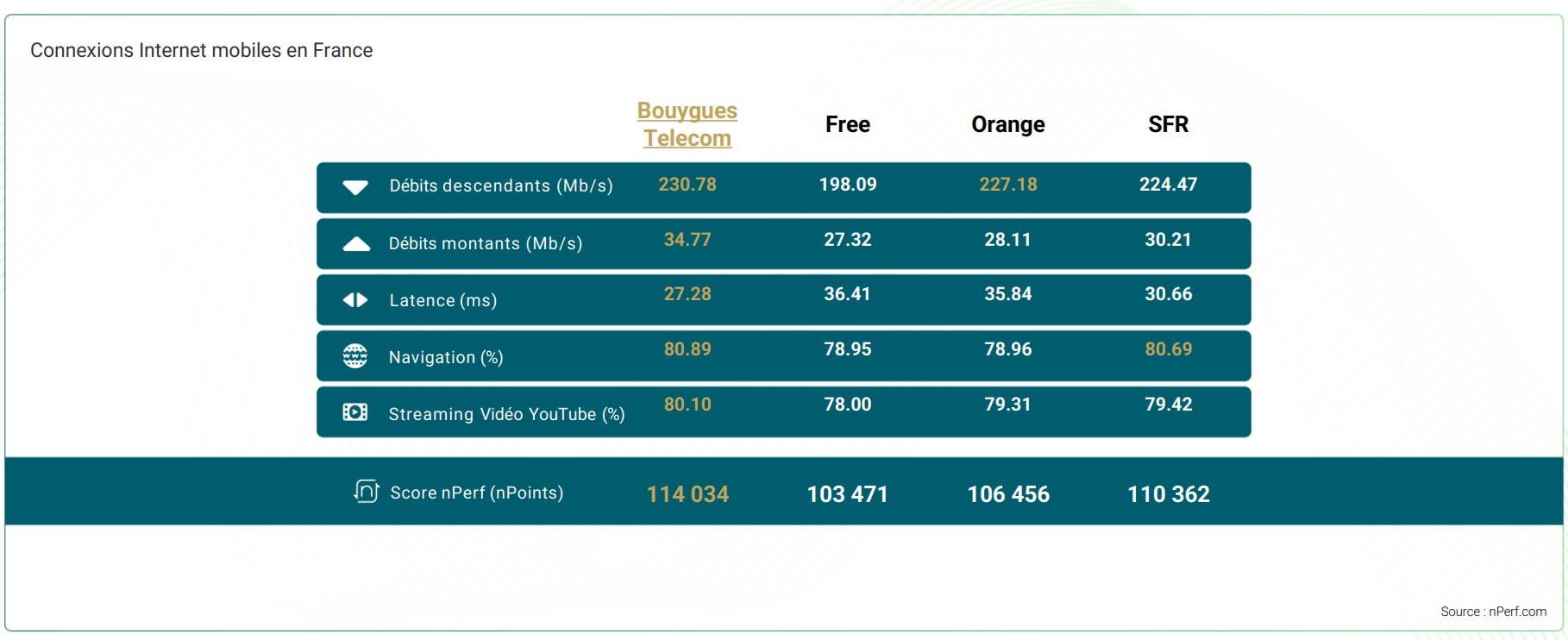Viewport: 1568px width, 640px height.
Task: Click the Free upload value 27.32
Action: click(x=848, y=240)
